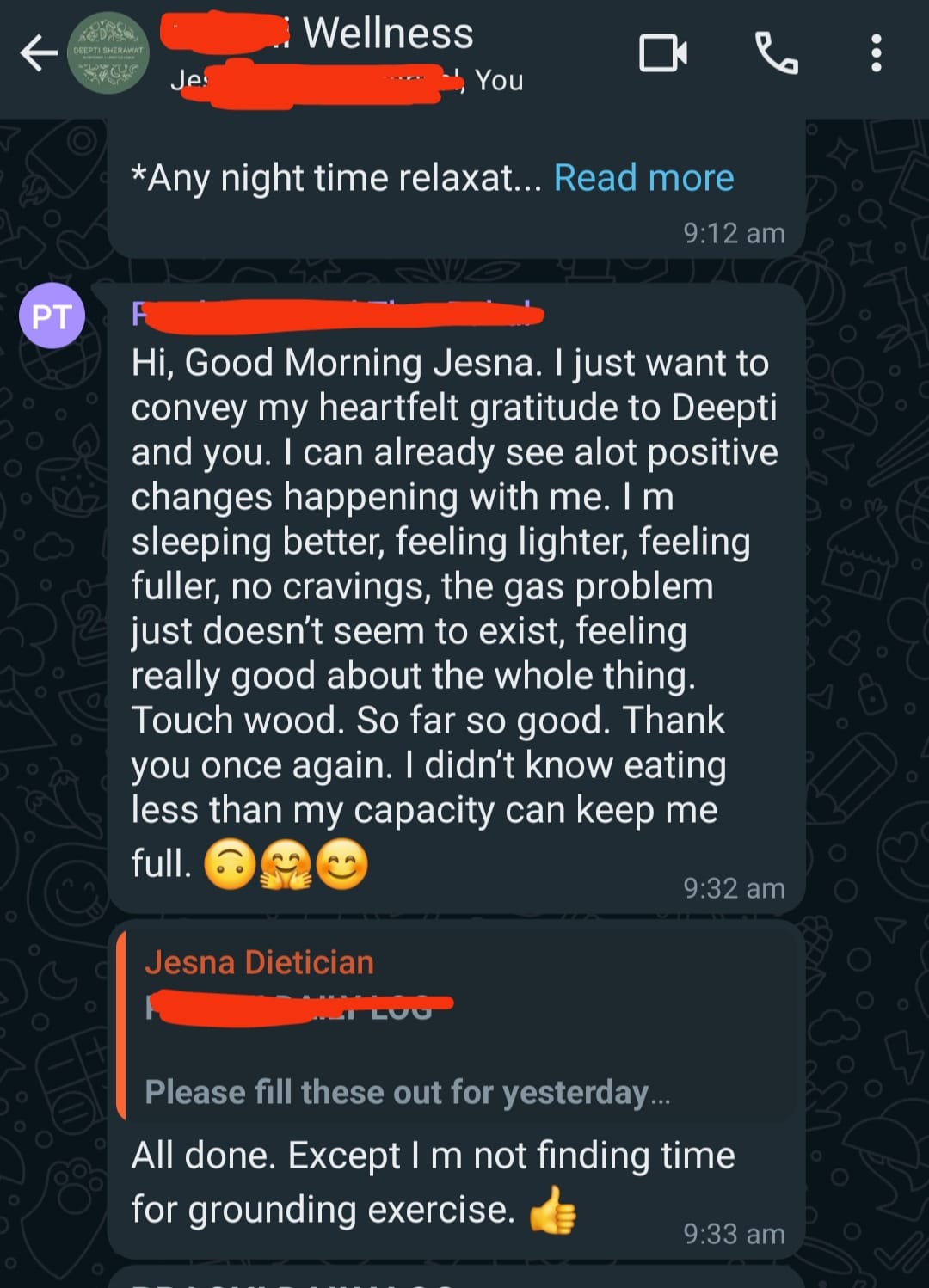The height and width of the screenshot is (1288, 929).
Task: Jump to the quoted Jesna Dietician message
Action: tap(259, 962)
